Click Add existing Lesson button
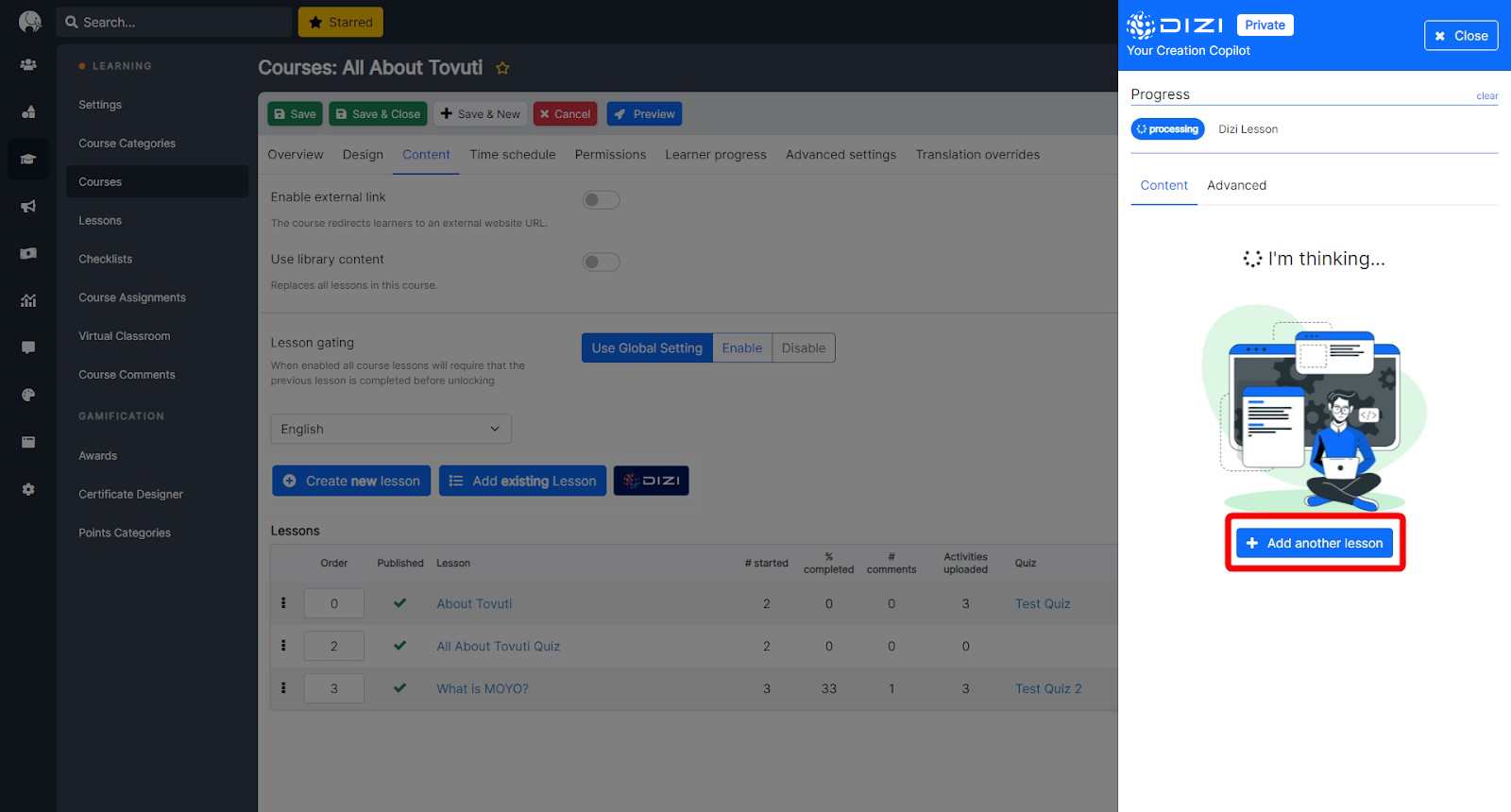The width and height of the screenshot is (1511, 812). [522, 481]
